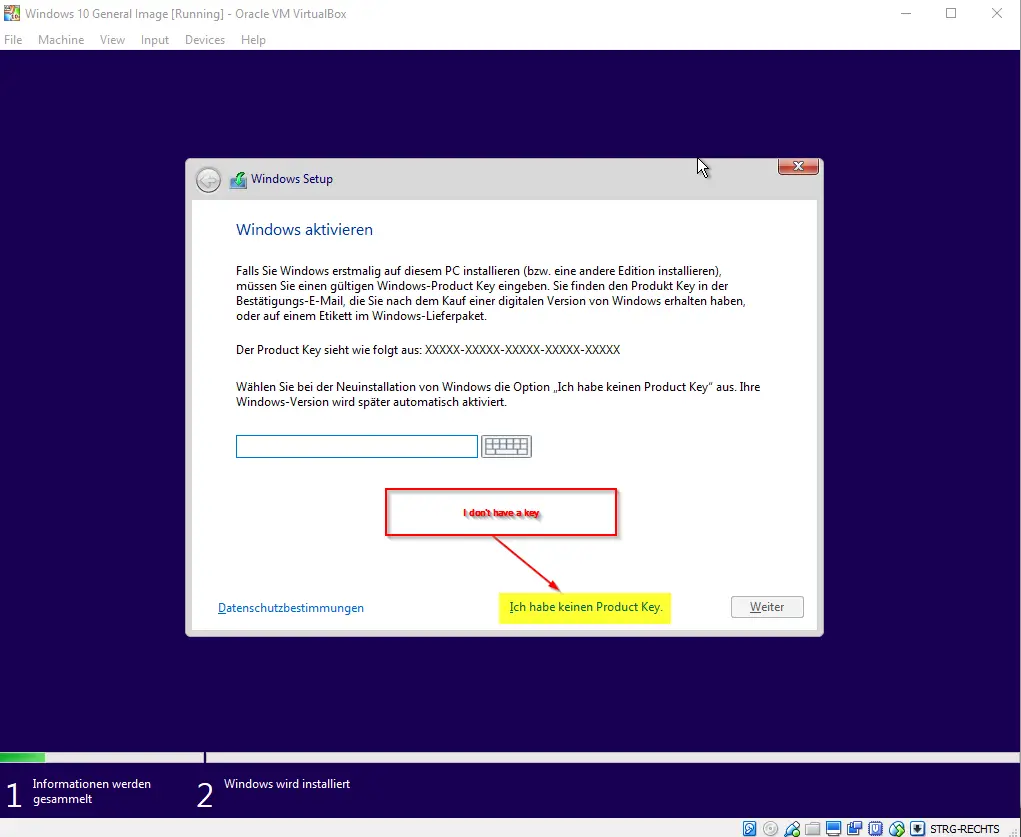Open the Help menu
This screenshot has width=1021, height=837.
pos(253,40)
